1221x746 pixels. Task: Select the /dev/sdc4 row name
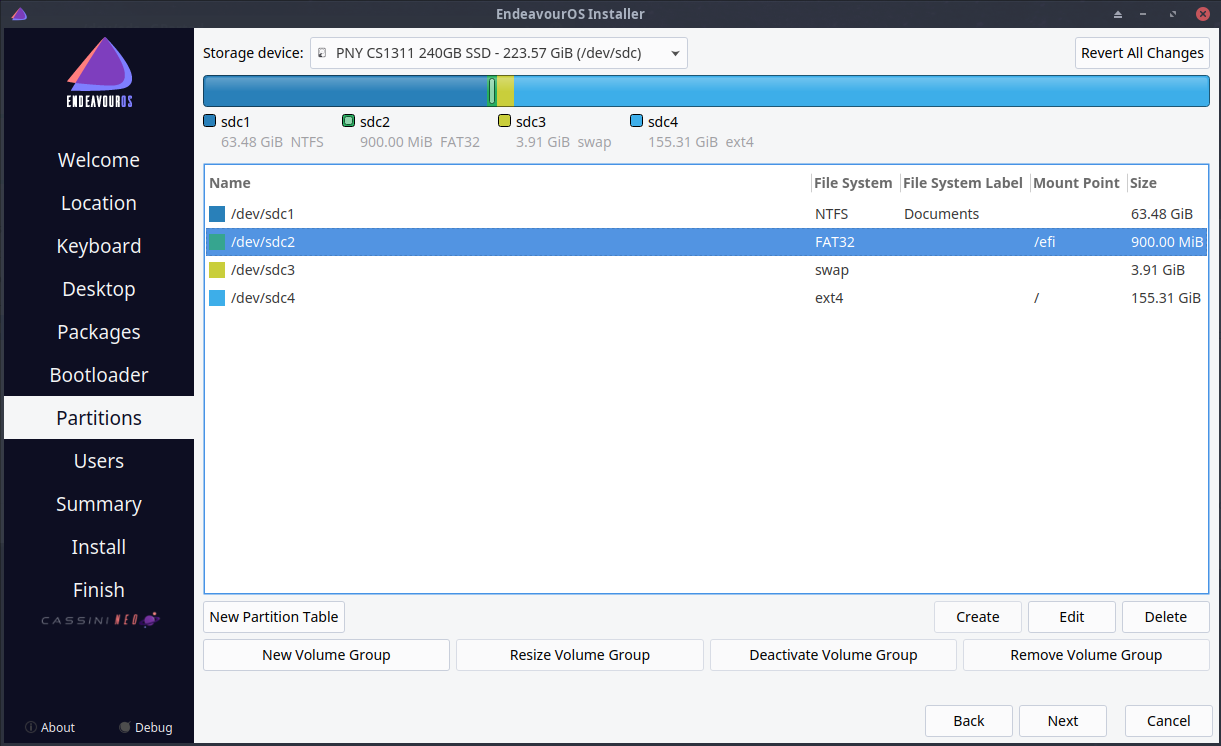262,298
